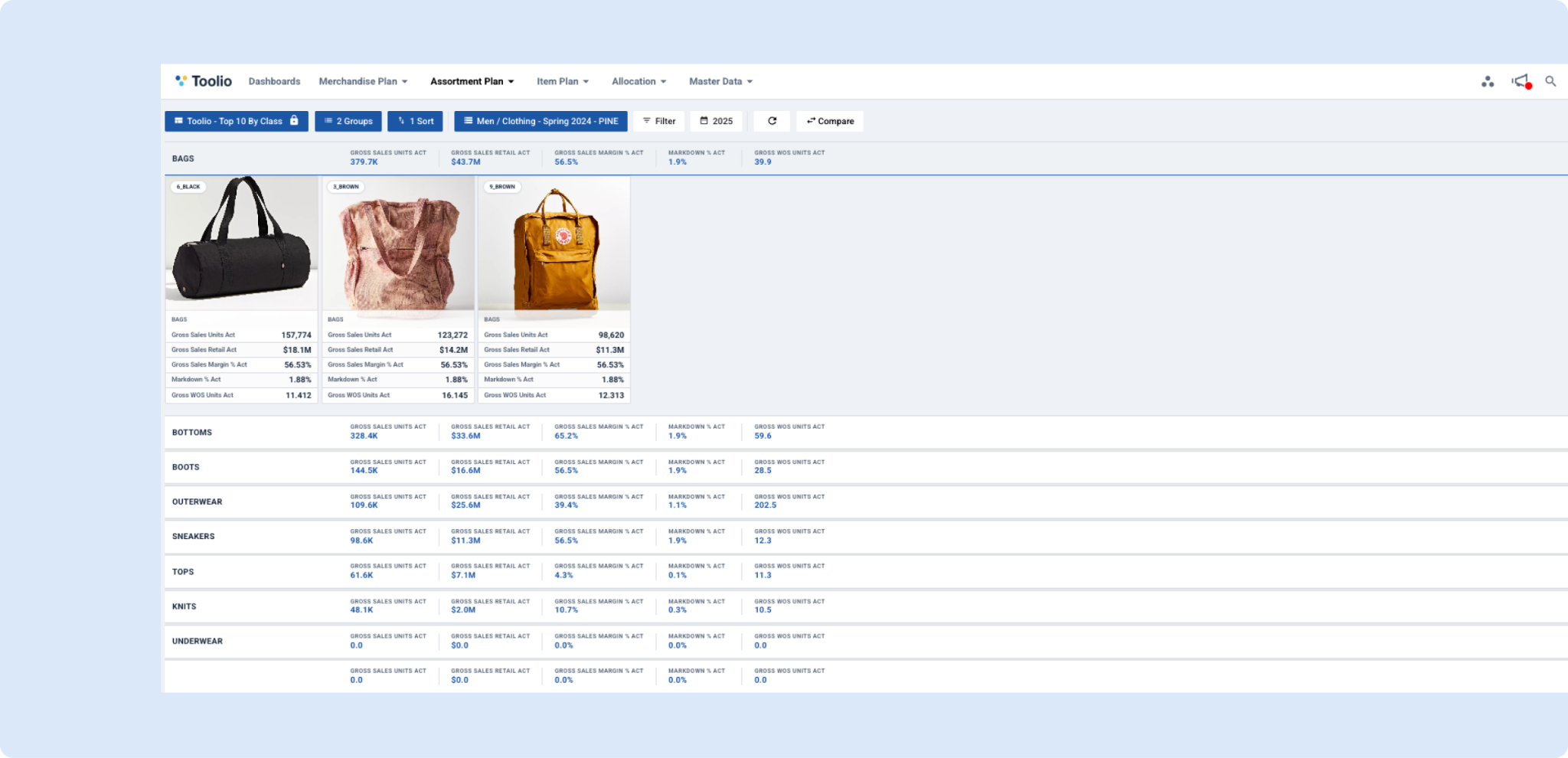The image size is (1568, 758).
Task: Click BAGS total 379.7K units
Action: tap(364, 162)
